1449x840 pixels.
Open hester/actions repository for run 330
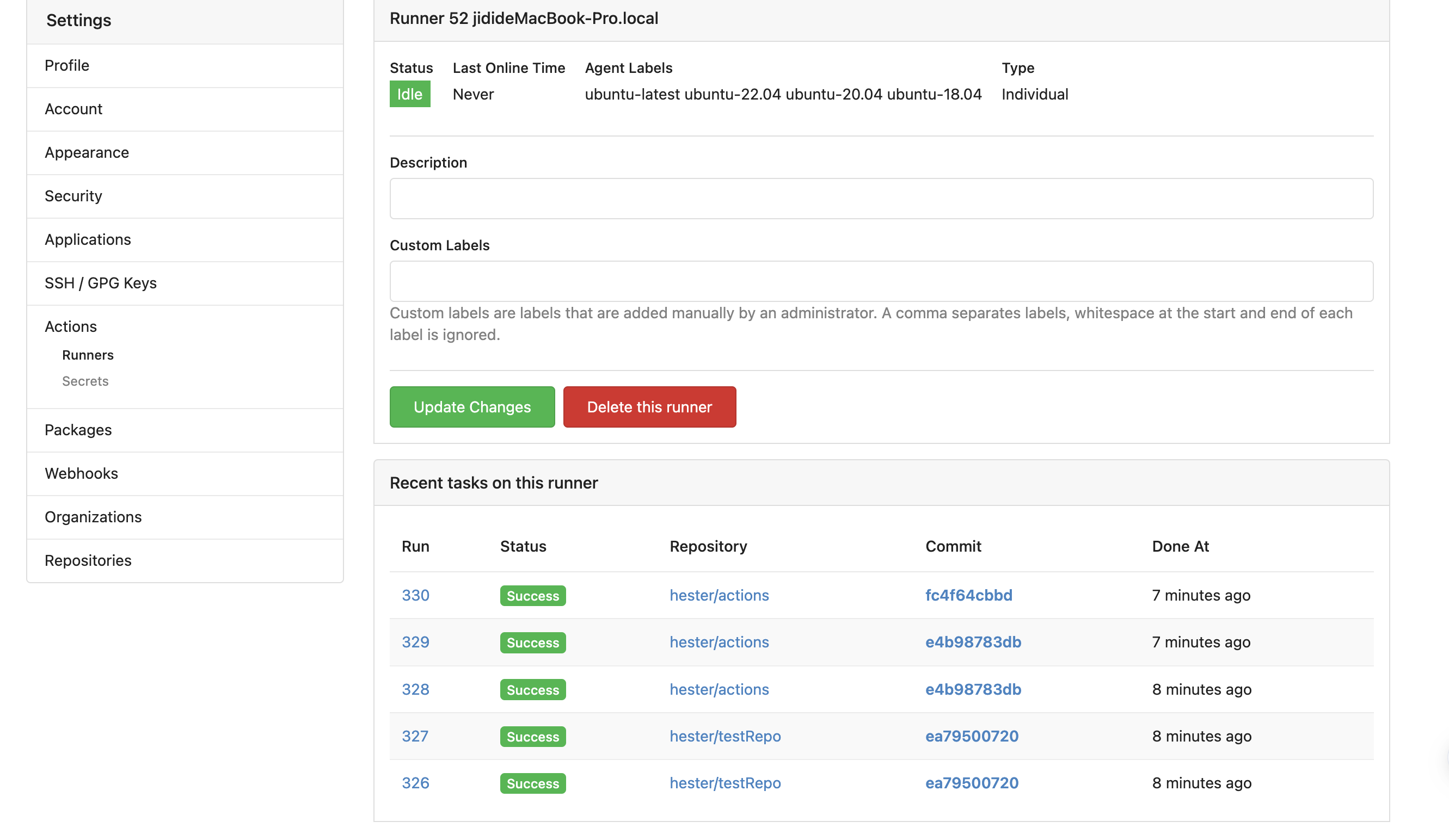pos(719,595)
